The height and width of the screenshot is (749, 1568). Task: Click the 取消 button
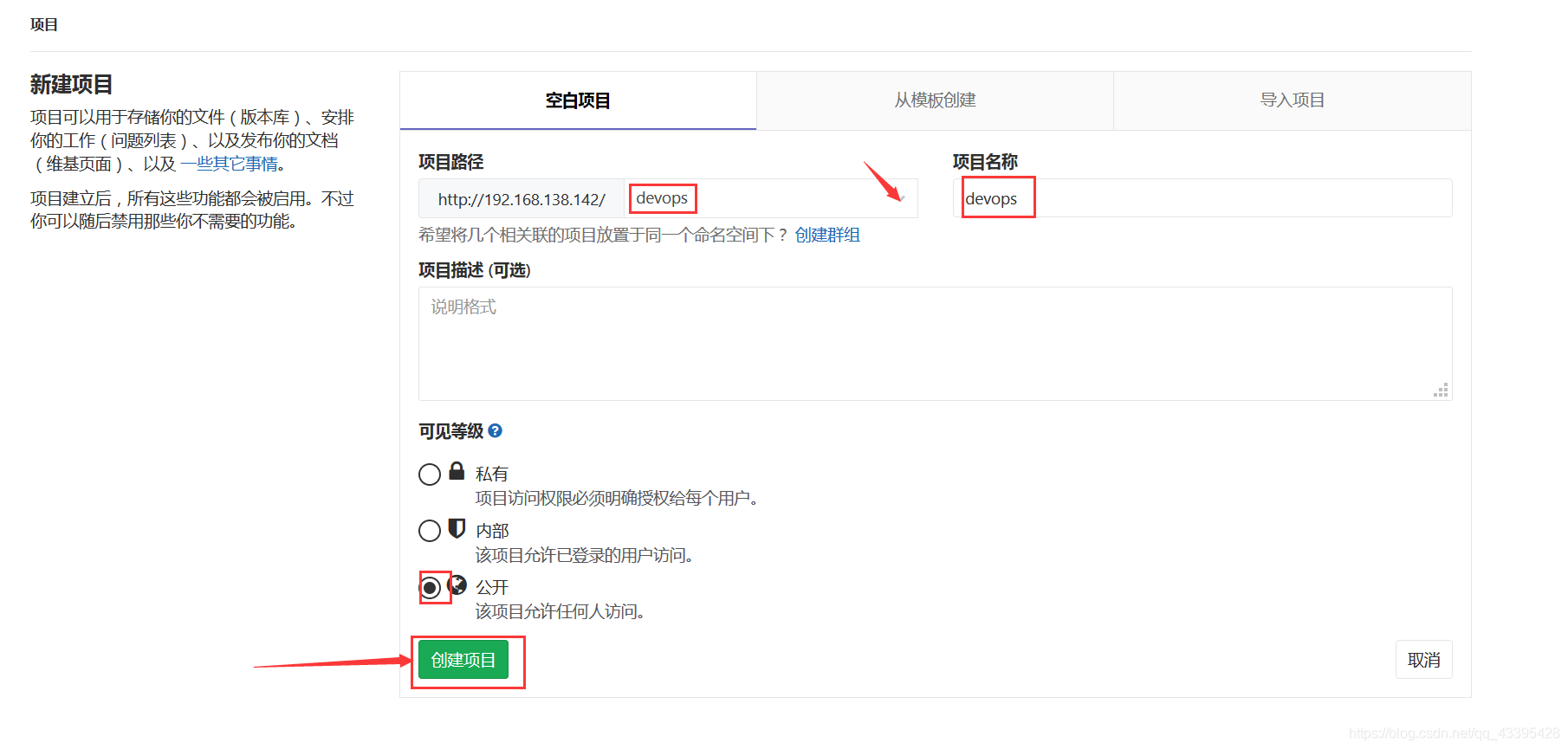(x=1423, y=660)
